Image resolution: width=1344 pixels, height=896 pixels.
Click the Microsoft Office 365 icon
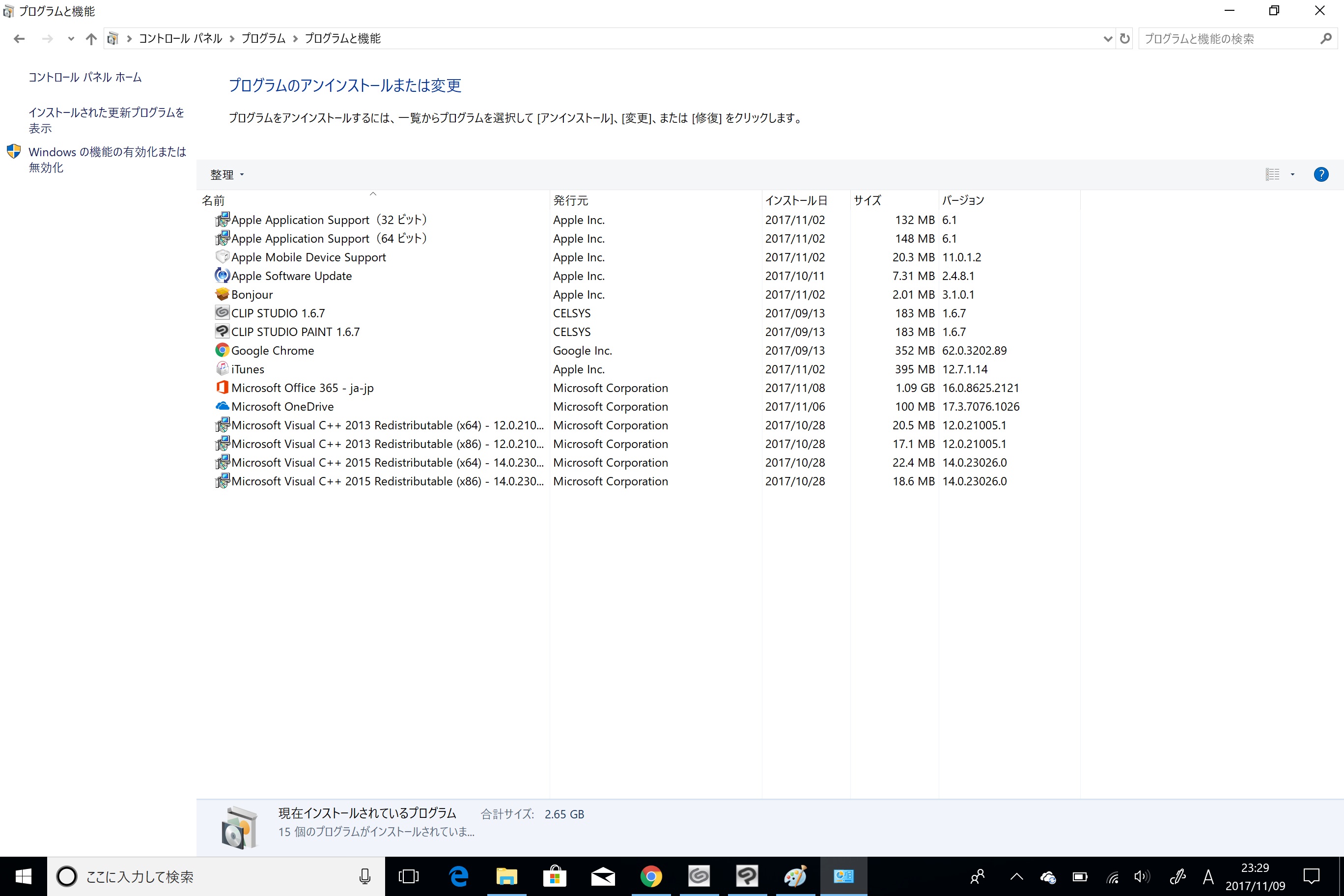pyautogui.click(x=223, y=388)
